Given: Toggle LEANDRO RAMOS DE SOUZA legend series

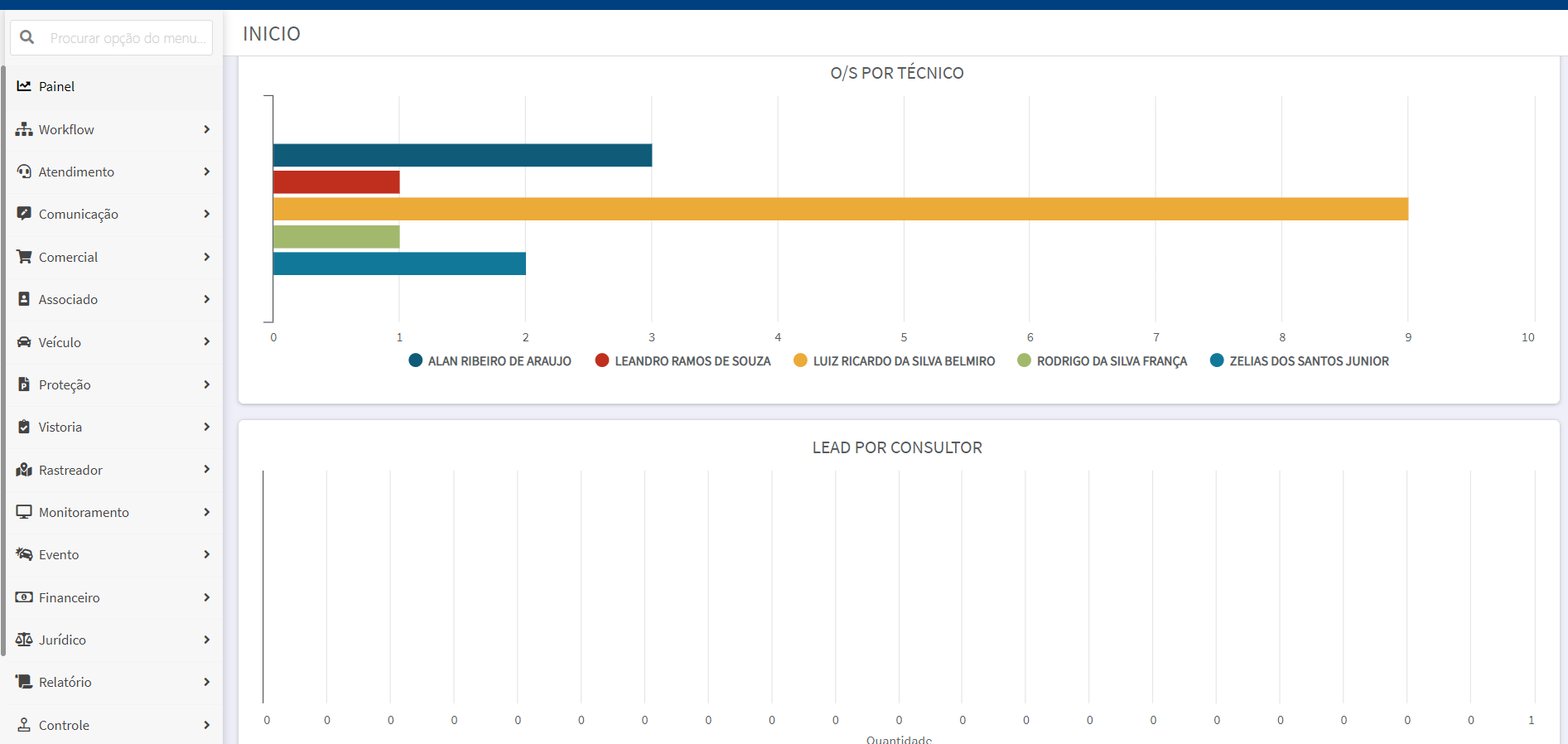Looking at the screenshot, I should 683,360.
